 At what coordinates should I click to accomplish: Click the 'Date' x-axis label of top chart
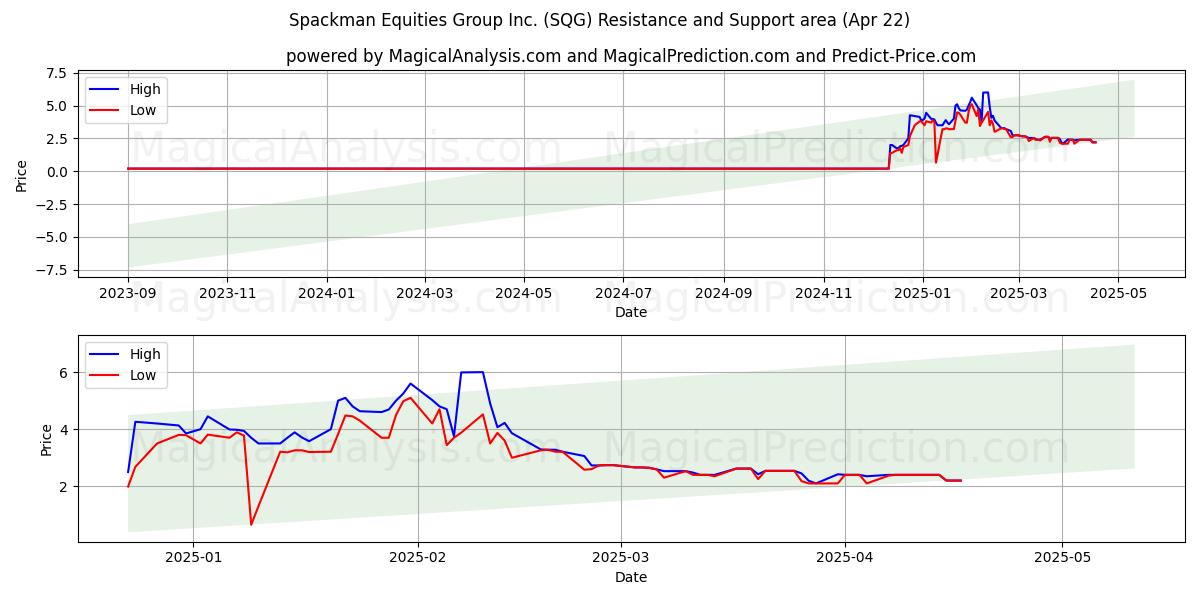pos(631,312)
